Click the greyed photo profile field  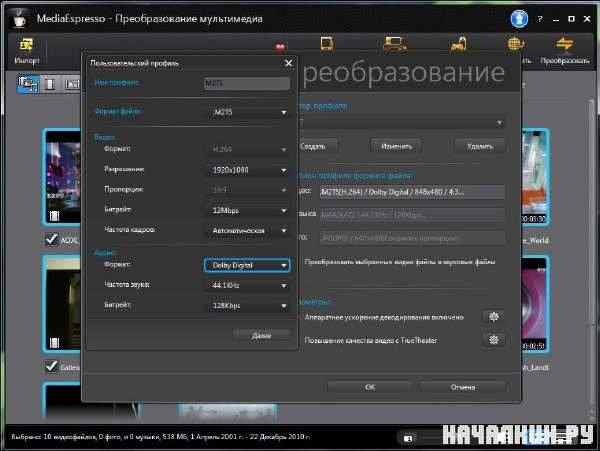(412, 238)
